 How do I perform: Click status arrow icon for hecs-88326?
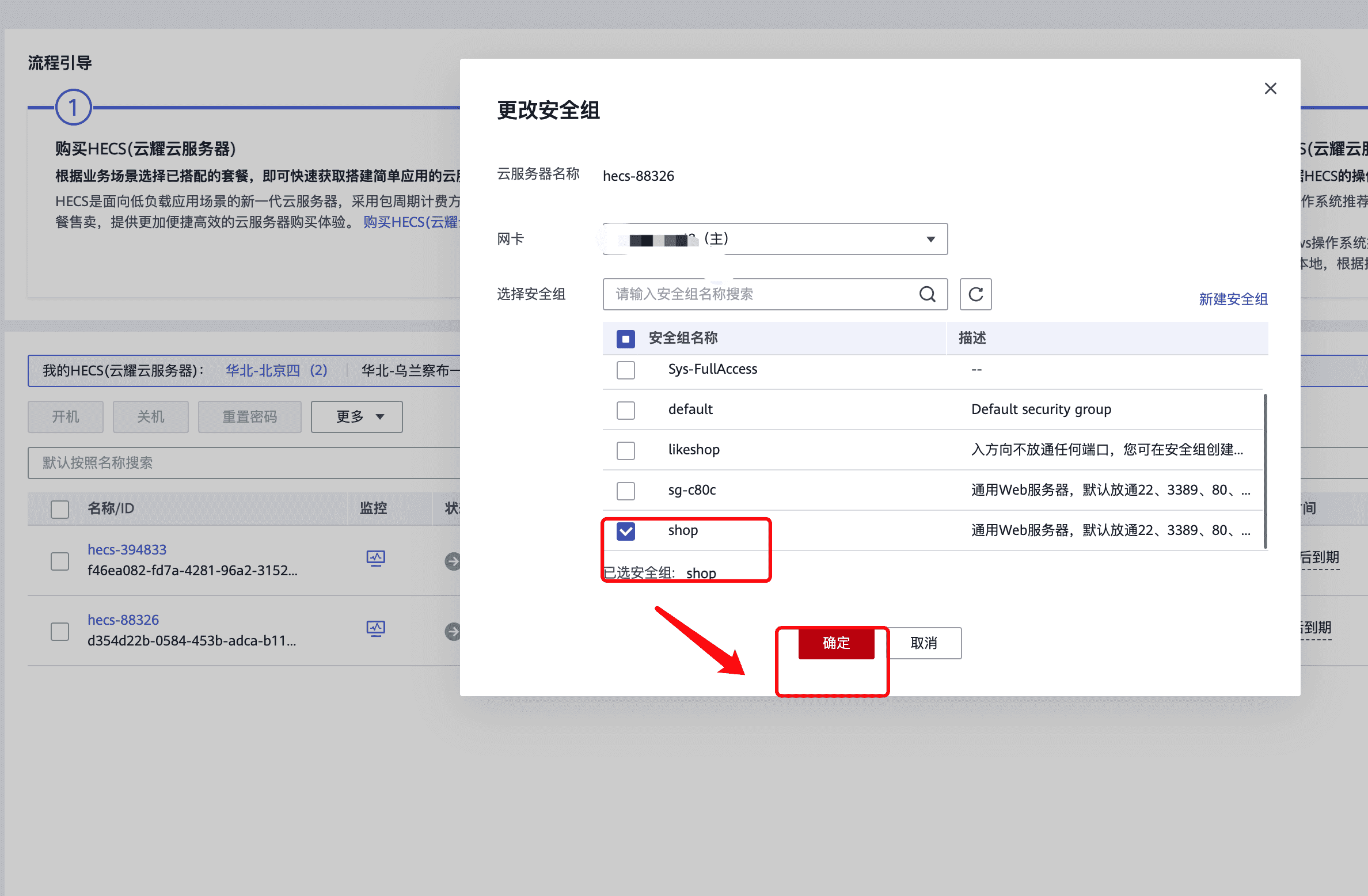point(453,631)
